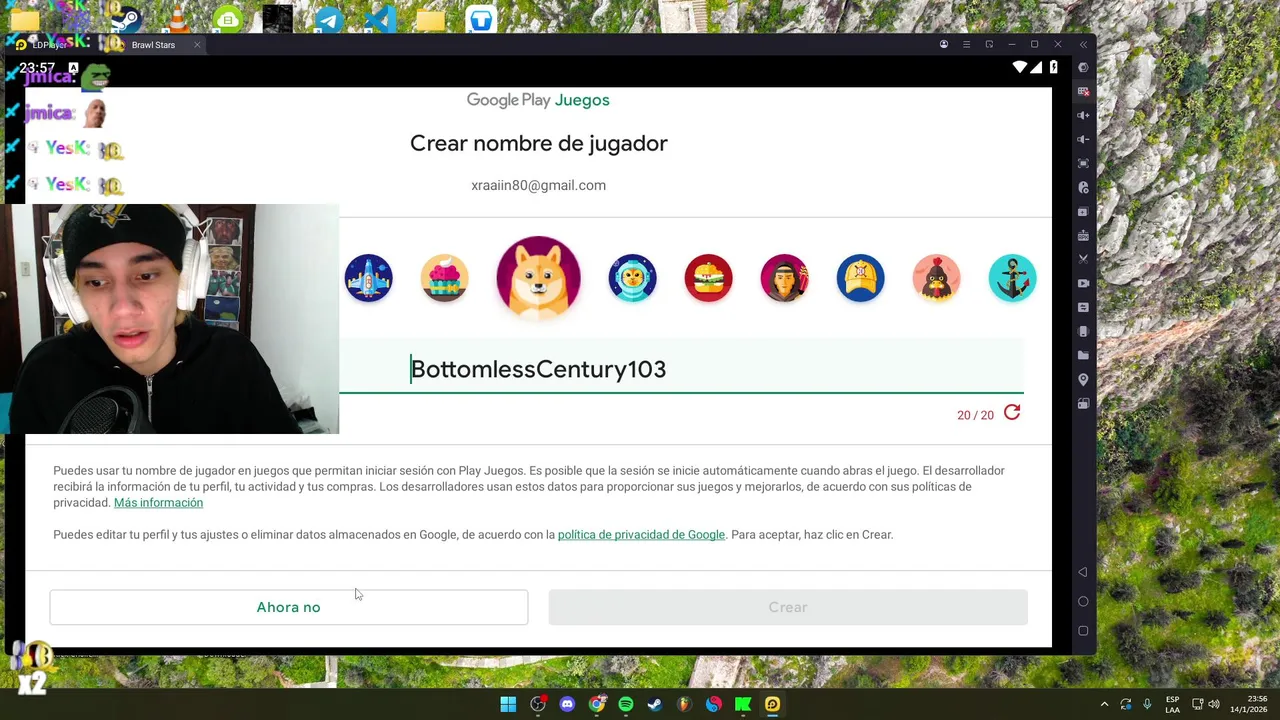Open Windows Start menu
The height and width of the screenshot is (720, 1280).
[508, 704]
